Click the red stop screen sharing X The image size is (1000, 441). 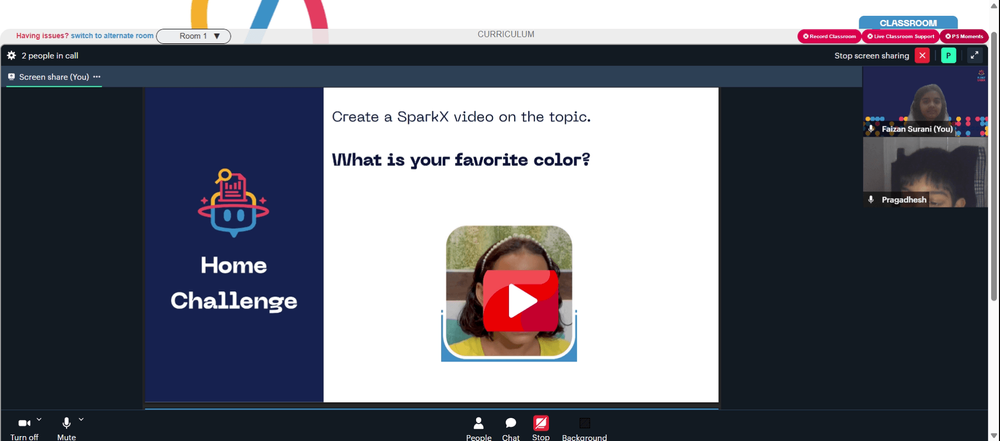(922, 56)
